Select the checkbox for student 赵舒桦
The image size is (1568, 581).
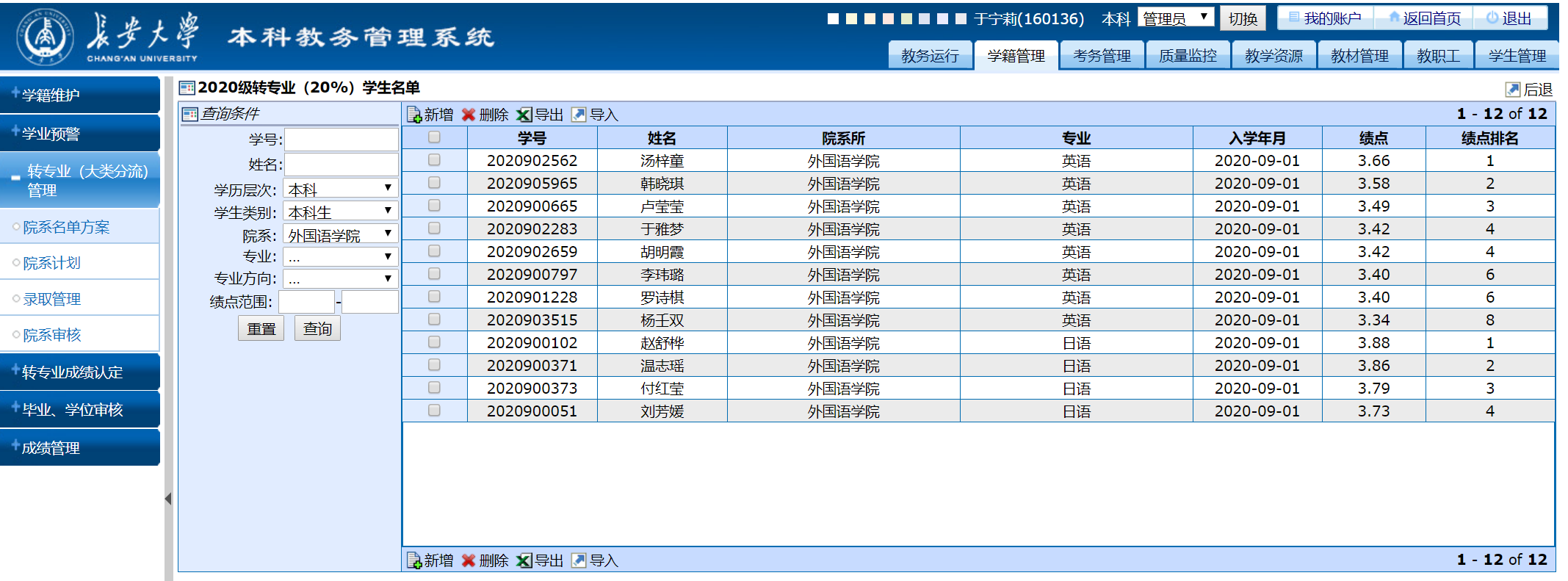pos(434,342)
